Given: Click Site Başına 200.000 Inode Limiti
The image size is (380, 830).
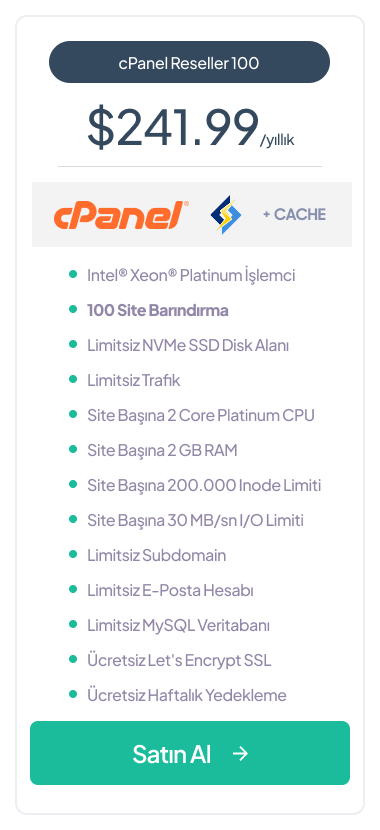Looking at the screenshot, I should [204, 485].
